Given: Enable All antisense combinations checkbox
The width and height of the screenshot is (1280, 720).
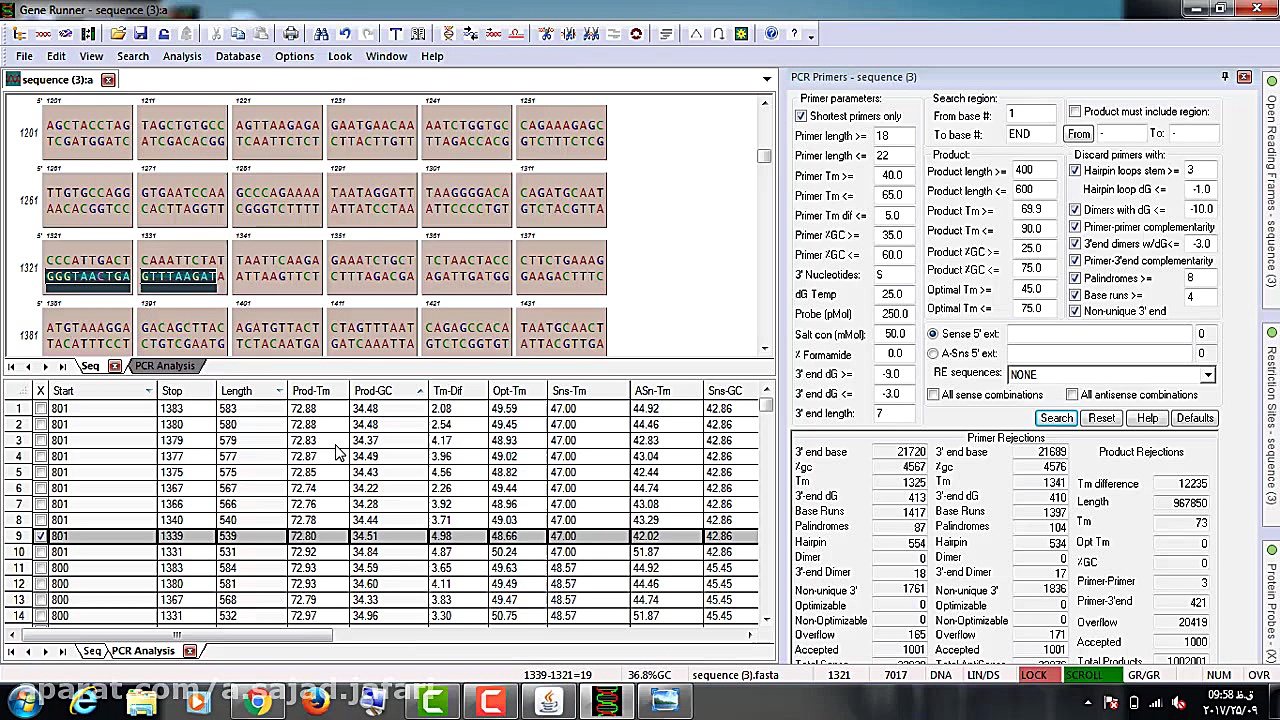Looking at the screenshot, I should tap(1072, 395).
